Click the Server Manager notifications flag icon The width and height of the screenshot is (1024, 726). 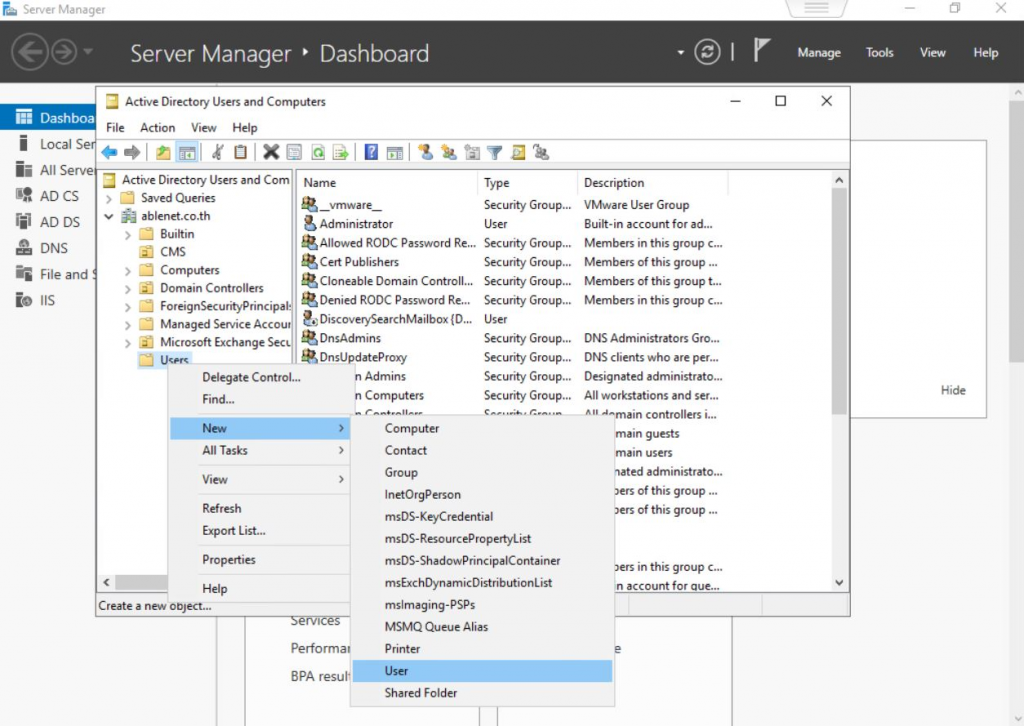pyautogui.click(x=761, y=52)
